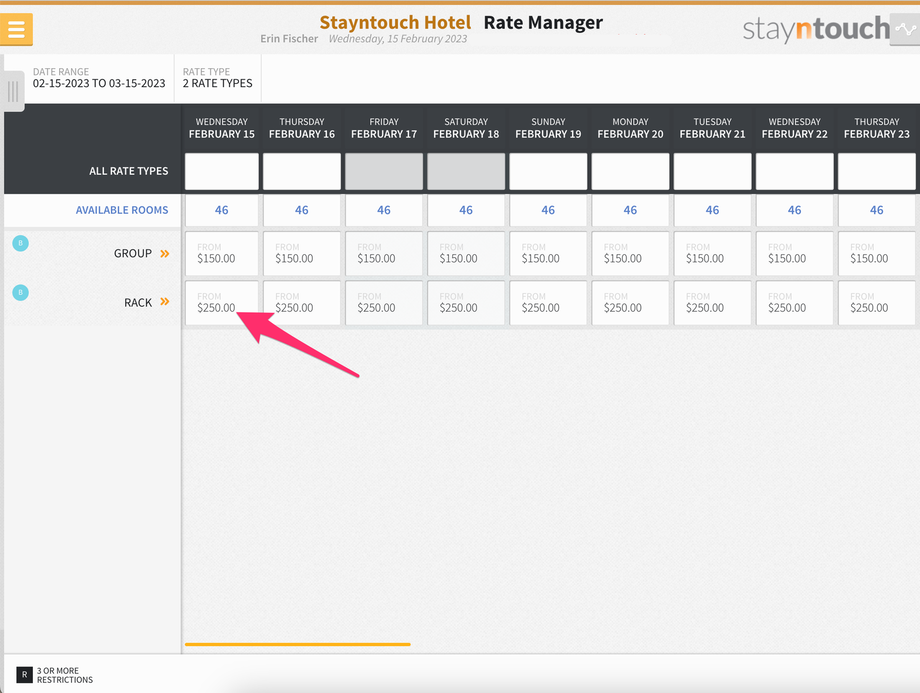Click available rooms 46 for February 22
Screen dimensions: 920x693
(x=794, y=210)
